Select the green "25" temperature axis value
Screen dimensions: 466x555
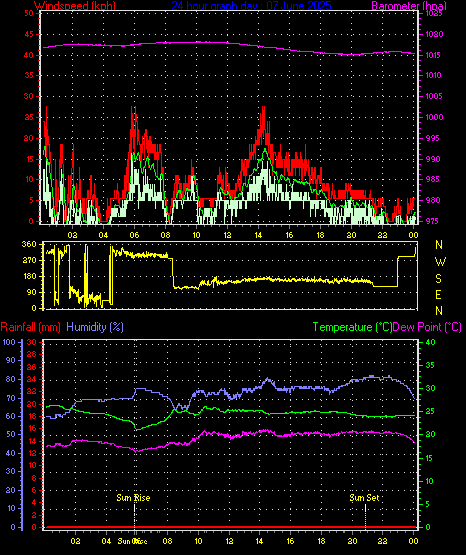point(430,411)
